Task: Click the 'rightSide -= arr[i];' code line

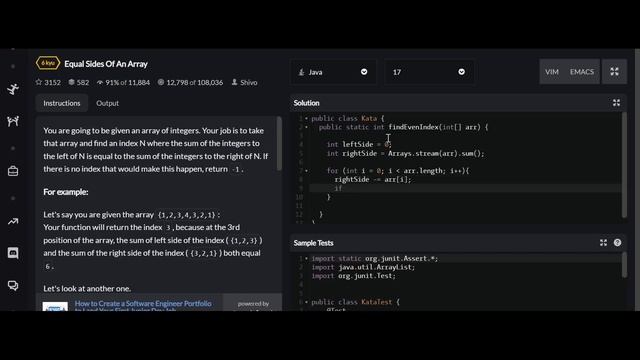Action: [373, 180]
